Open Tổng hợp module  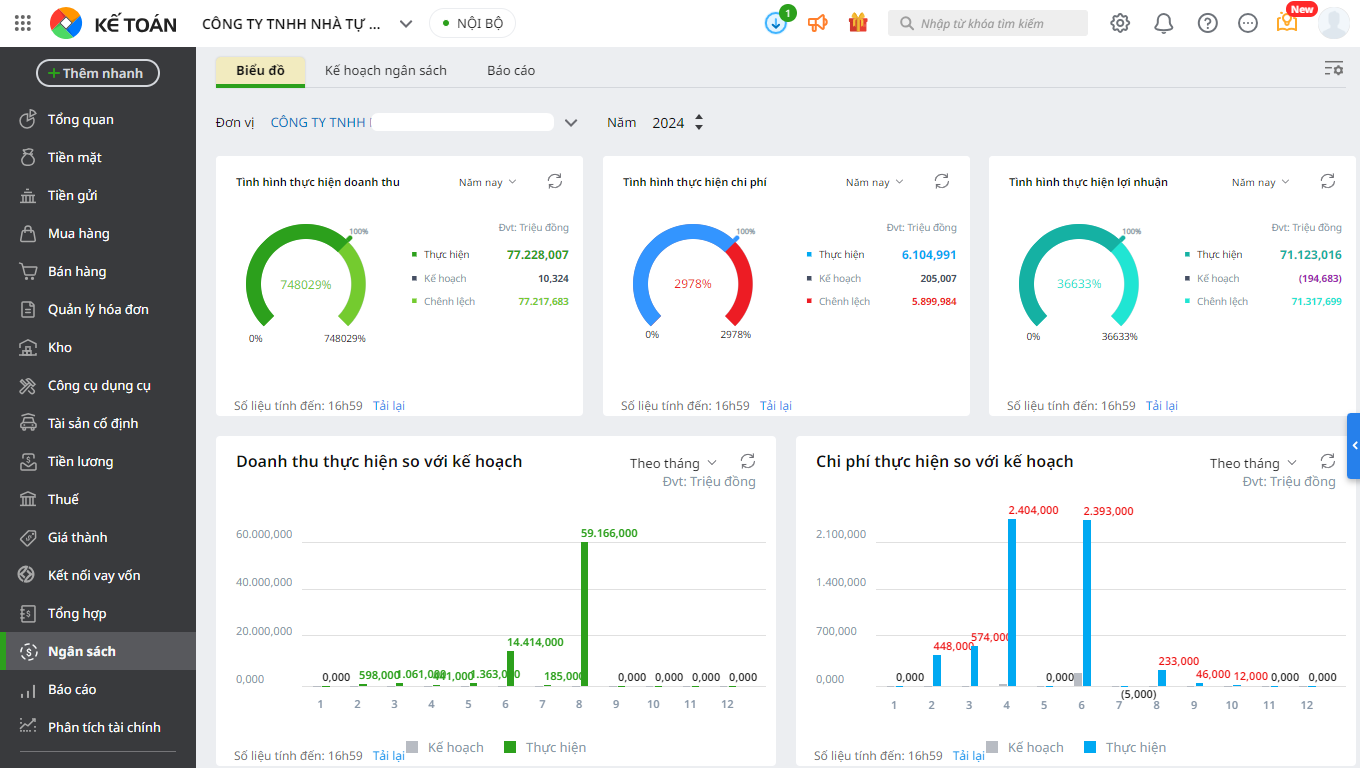98,614
